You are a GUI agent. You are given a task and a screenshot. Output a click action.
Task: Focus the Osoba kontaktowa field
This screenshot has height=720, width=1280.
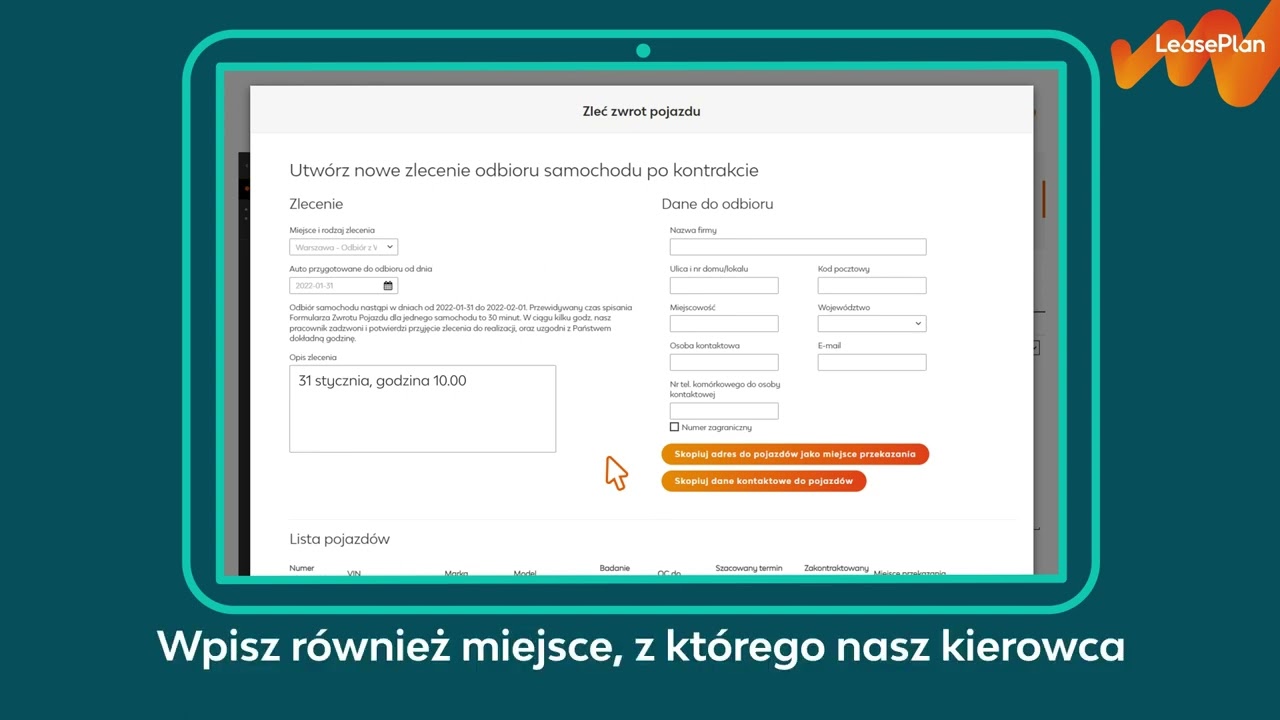[x=724, y=362]
